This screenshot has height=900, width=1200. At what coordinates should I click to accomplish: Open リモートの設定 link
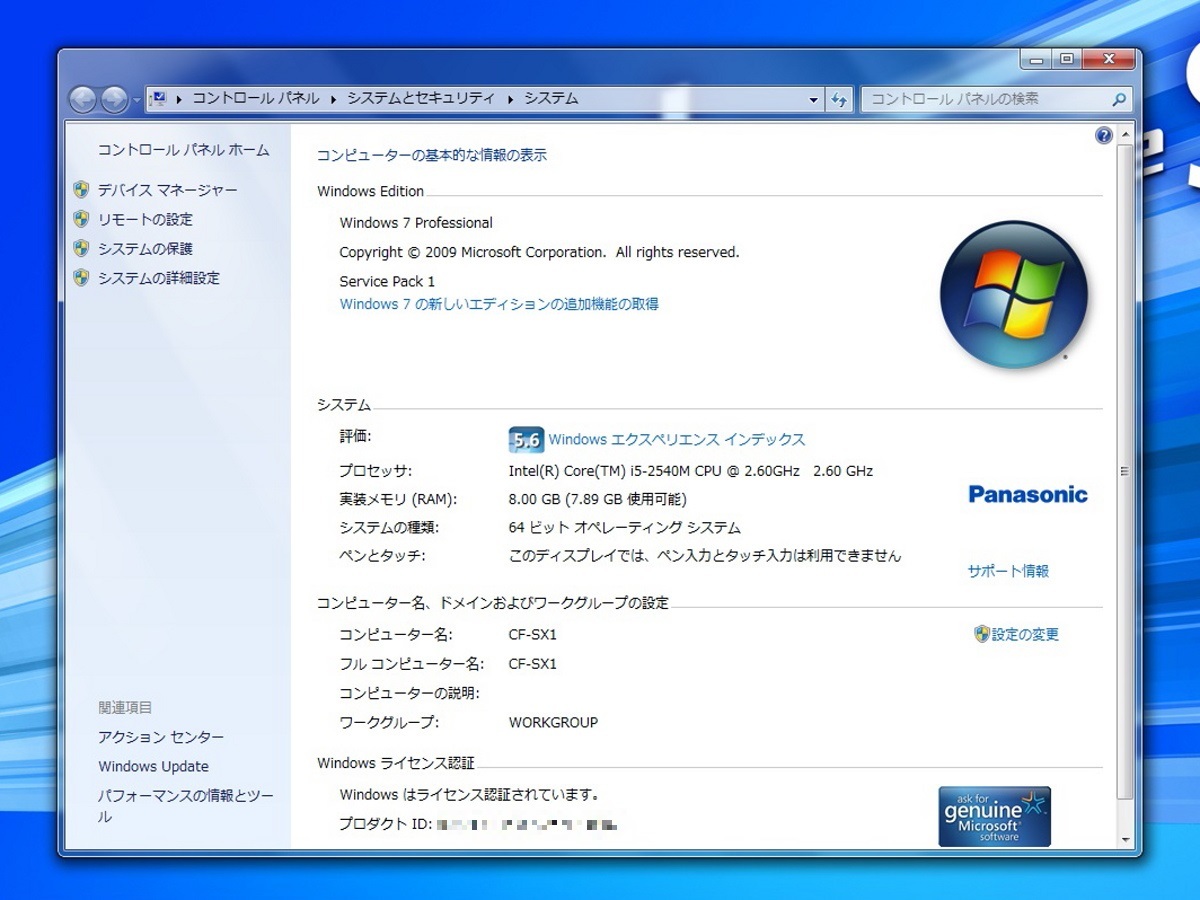point(145,219)
